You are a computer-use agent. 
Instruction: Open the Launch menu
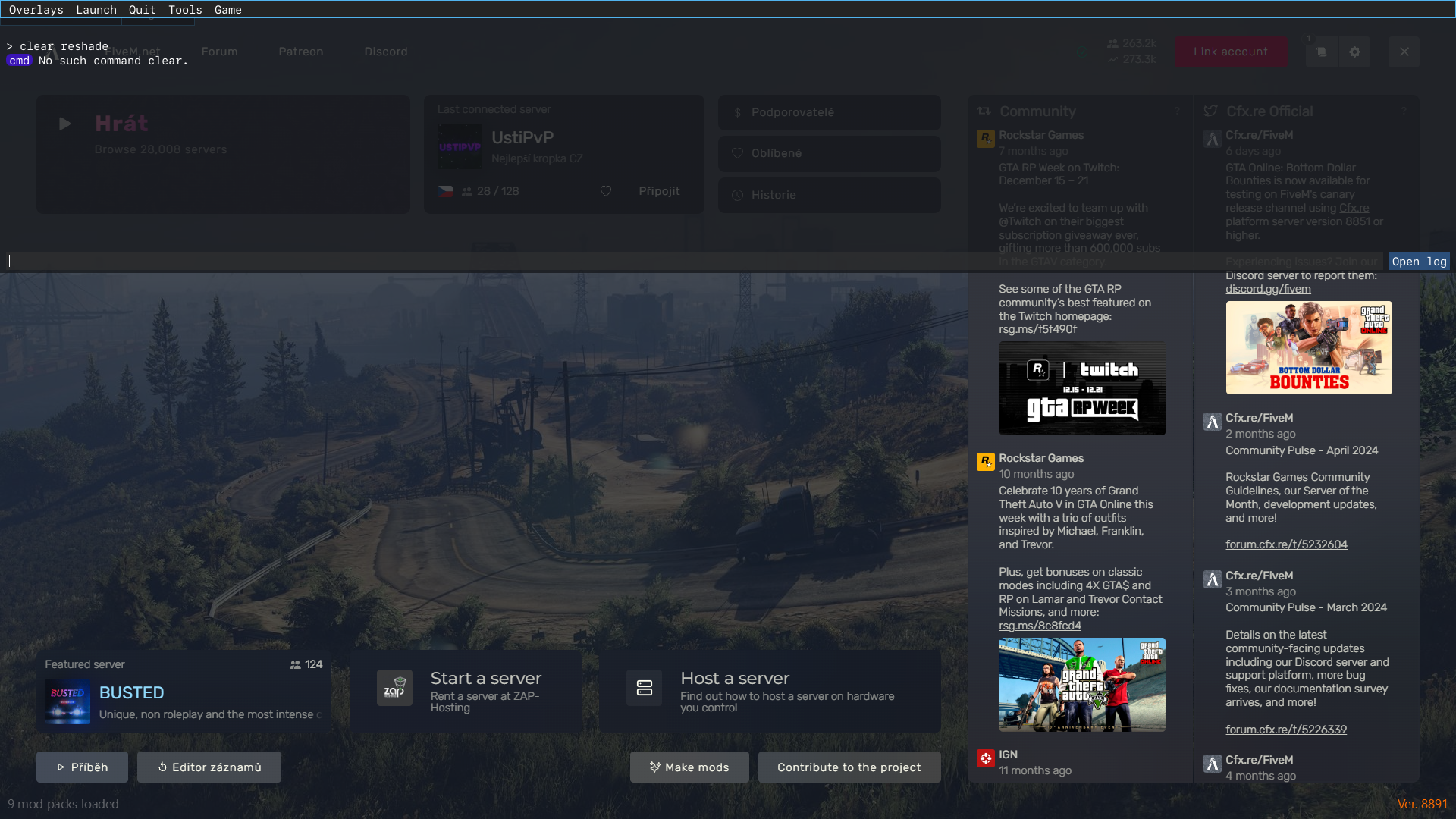click(x=96, y=10)
